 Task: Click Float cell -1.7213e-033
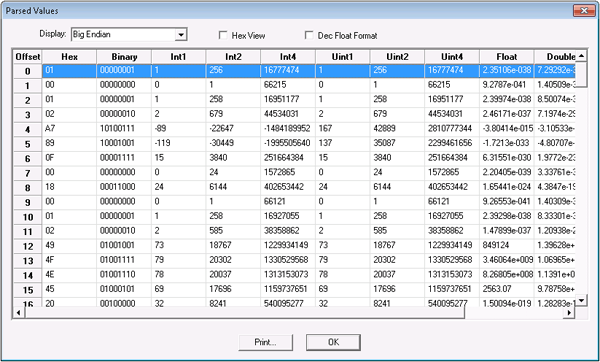coord(507,143)
